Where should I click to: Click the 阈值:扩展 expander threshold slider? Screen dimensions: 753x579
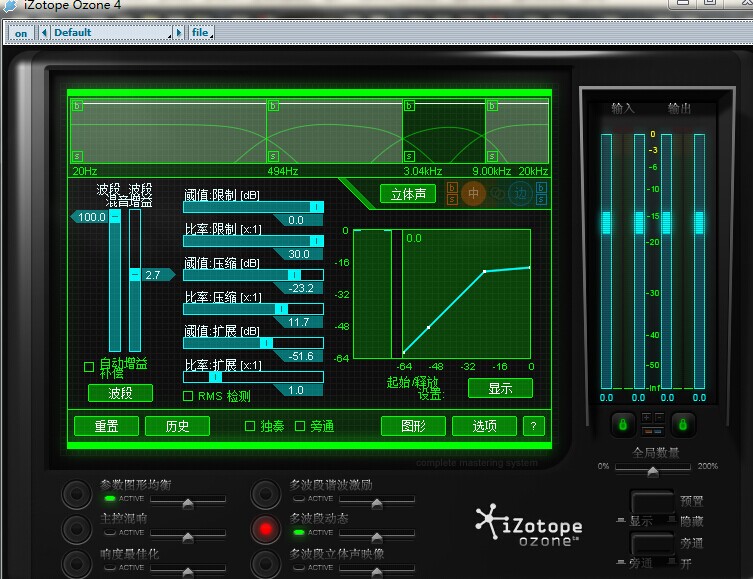click(254, 343)
